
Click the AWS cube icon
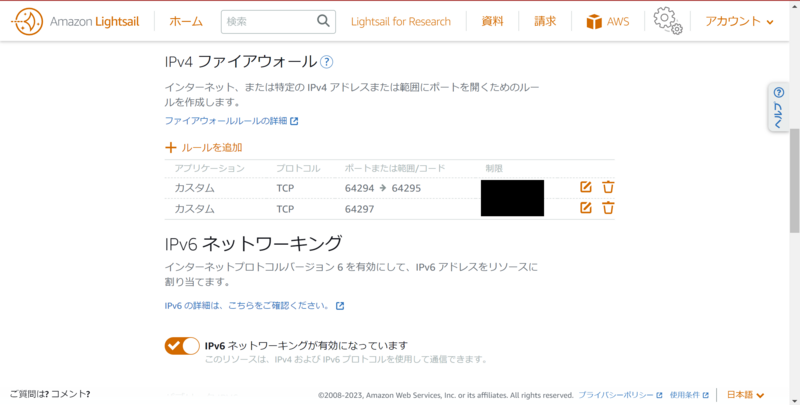pyautogui.click(x=594, y=22)
